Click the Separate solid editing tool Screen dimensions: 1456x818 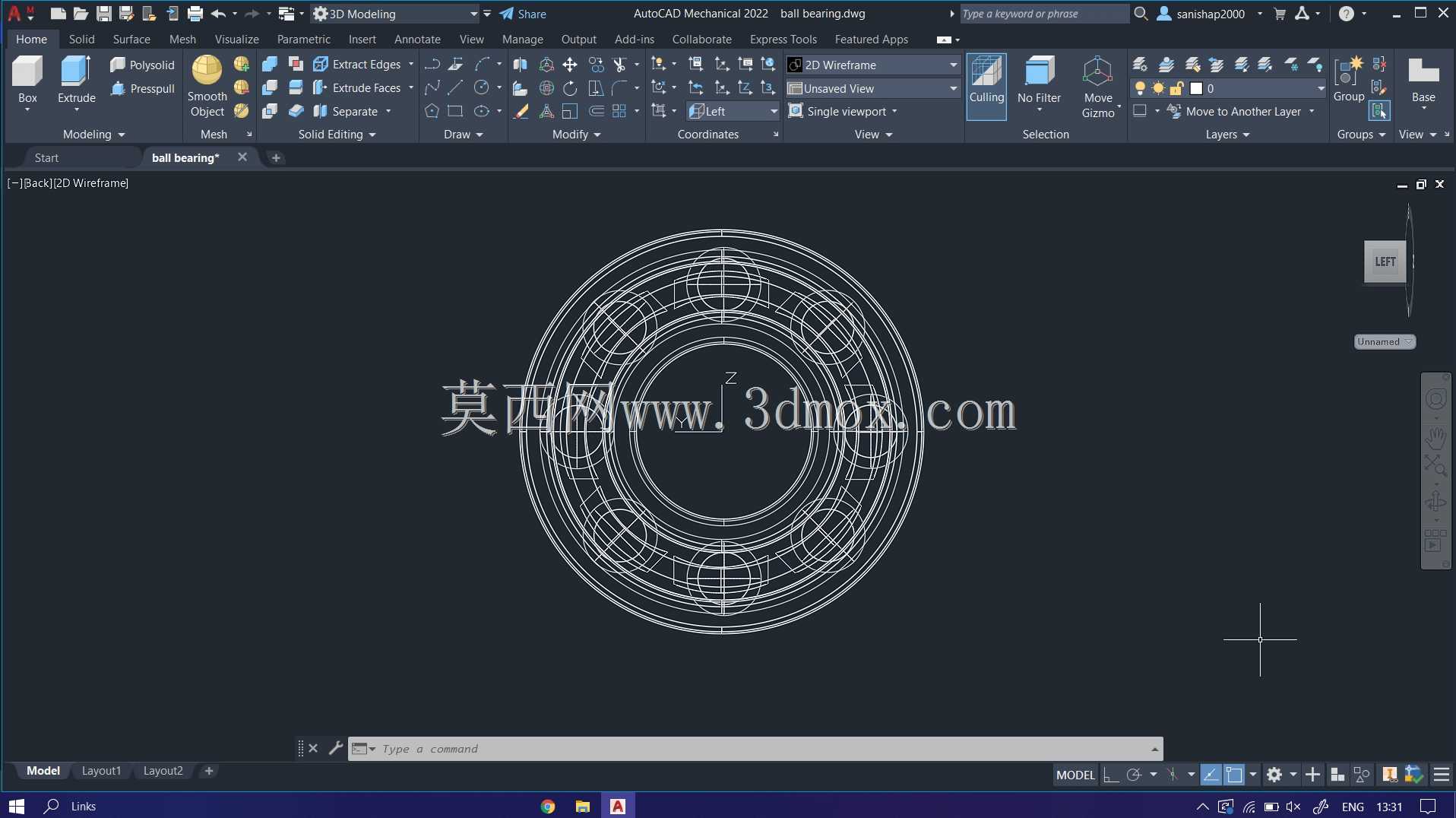tap(346, 111)
